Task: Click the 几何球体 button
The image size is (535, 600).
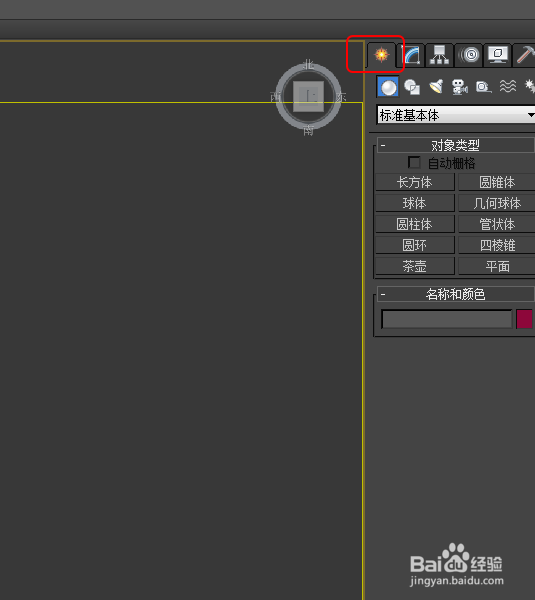Action: pos(497,203)
